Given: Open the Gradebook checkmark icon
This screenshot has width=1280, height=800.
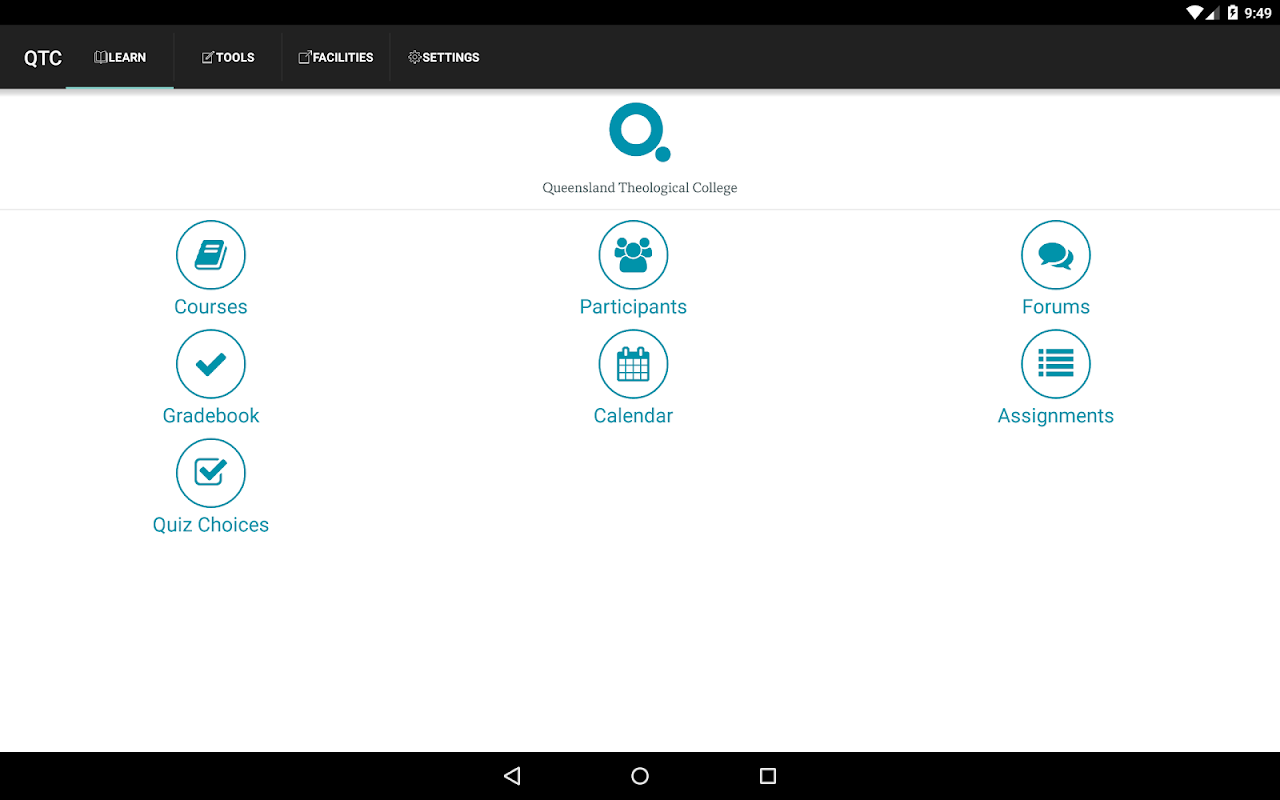Looking at the screenshot, I should [x=211, y=364].
